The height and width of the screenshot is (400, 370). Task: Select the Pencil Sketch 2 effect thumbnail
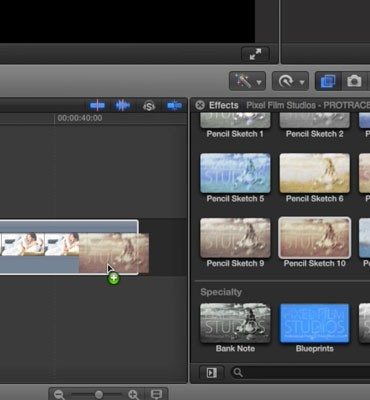tap(315, 120)
